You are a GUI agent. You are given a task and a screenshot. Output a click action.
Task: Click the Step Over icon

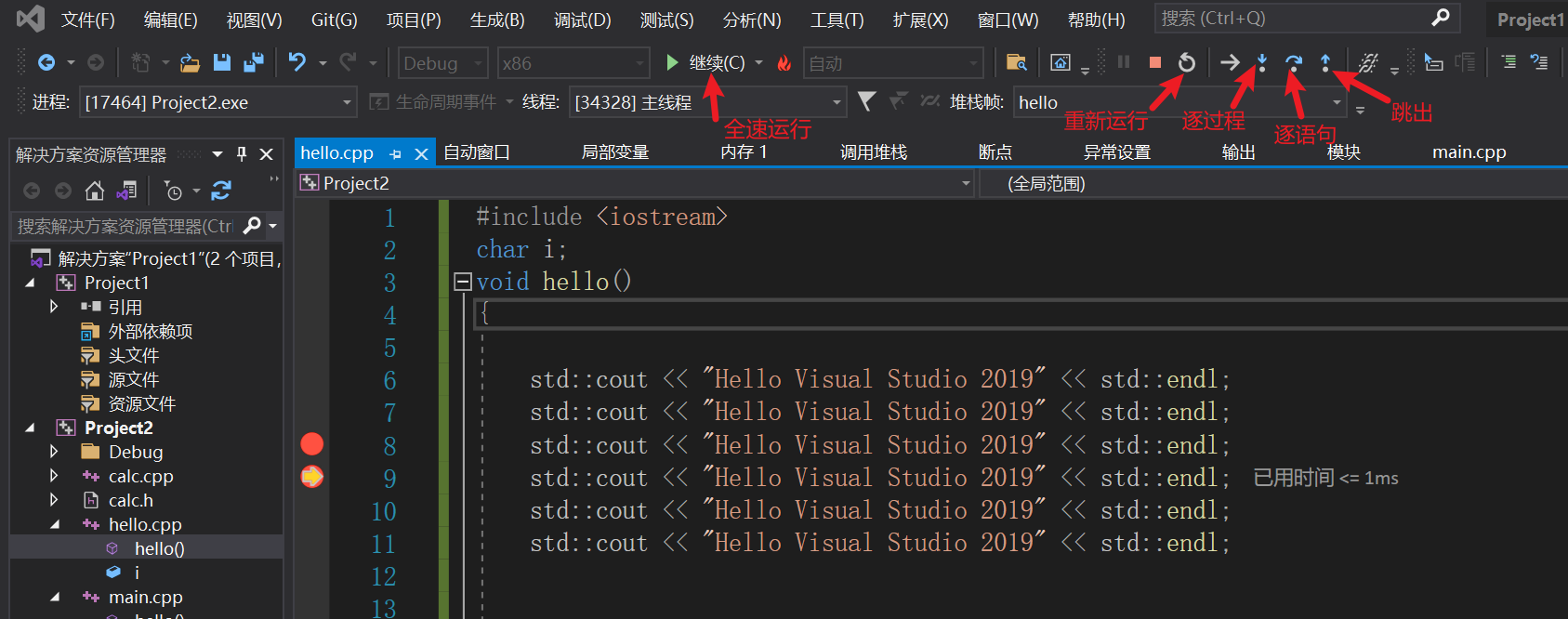point(1293,62)
